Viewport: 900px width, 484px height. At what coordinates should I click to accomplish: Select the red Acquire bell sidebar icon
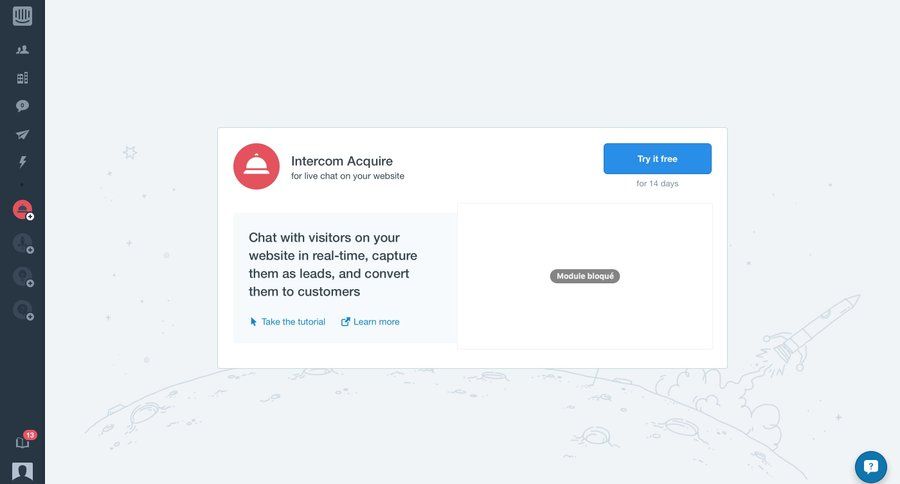coord(22,210)
